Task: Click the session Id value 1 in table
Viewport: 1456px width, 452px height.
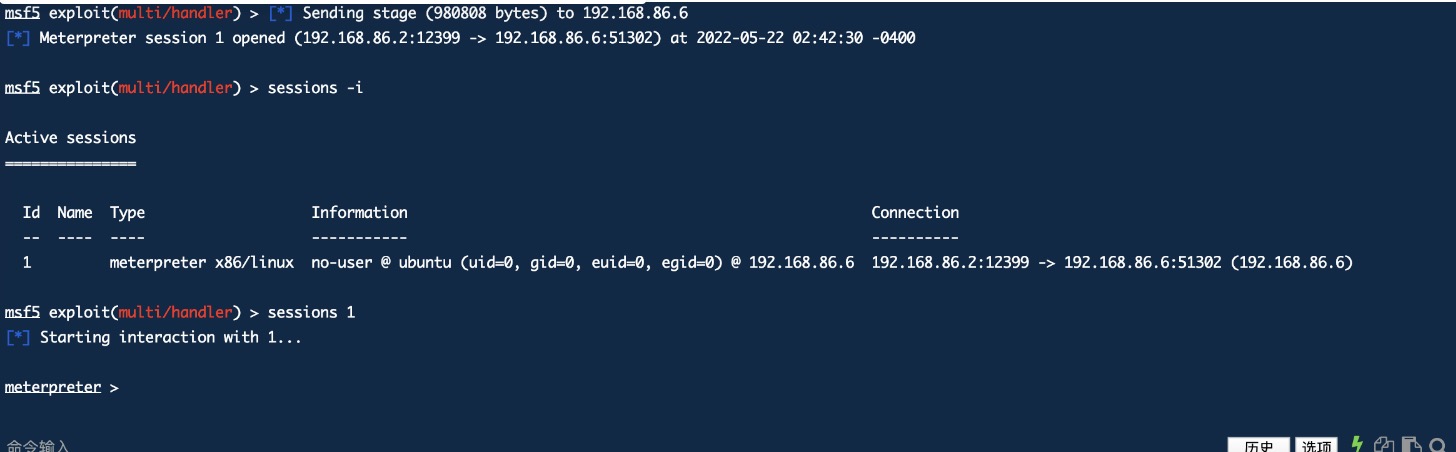Action: (27, 262)
